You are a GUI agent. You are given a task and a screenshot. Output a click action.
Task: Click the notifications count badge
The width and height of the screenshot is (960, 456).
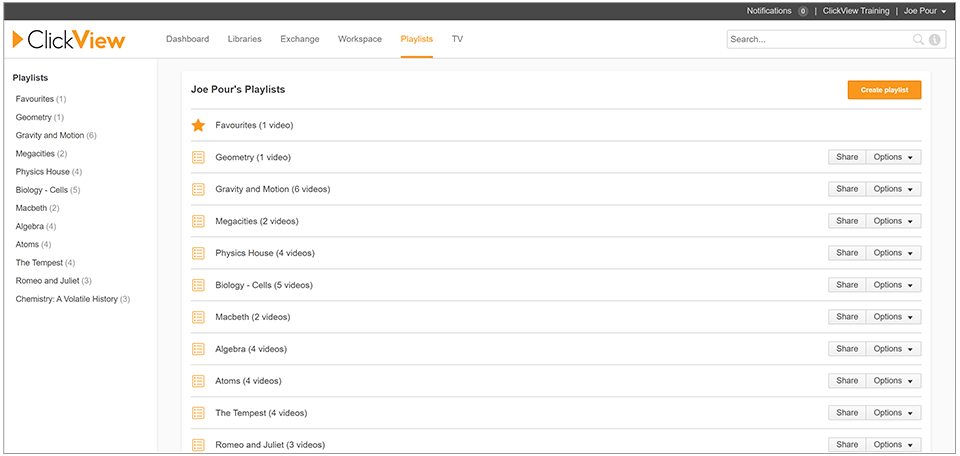point(802,11)
